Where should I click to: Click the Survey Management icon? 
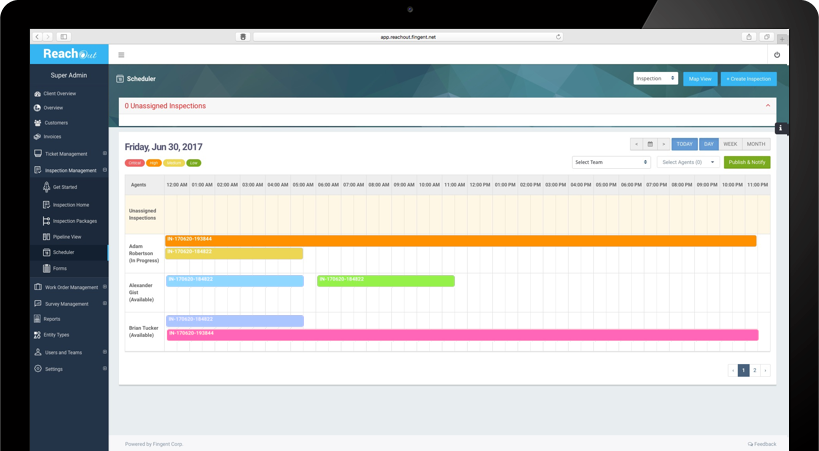(38, 304)
